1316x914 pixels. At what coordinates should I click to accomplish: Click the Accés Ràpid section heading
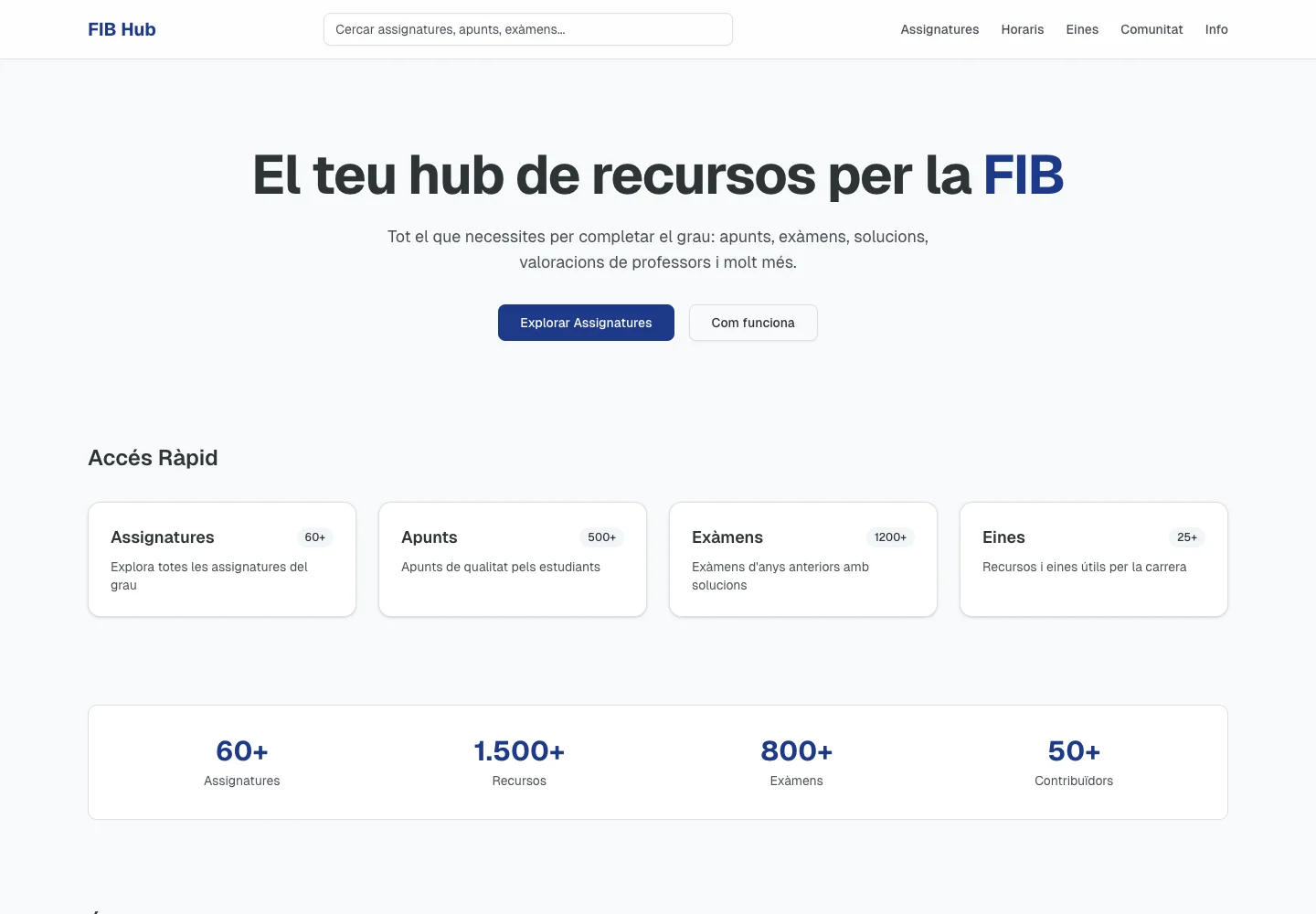tap(153, 458)
